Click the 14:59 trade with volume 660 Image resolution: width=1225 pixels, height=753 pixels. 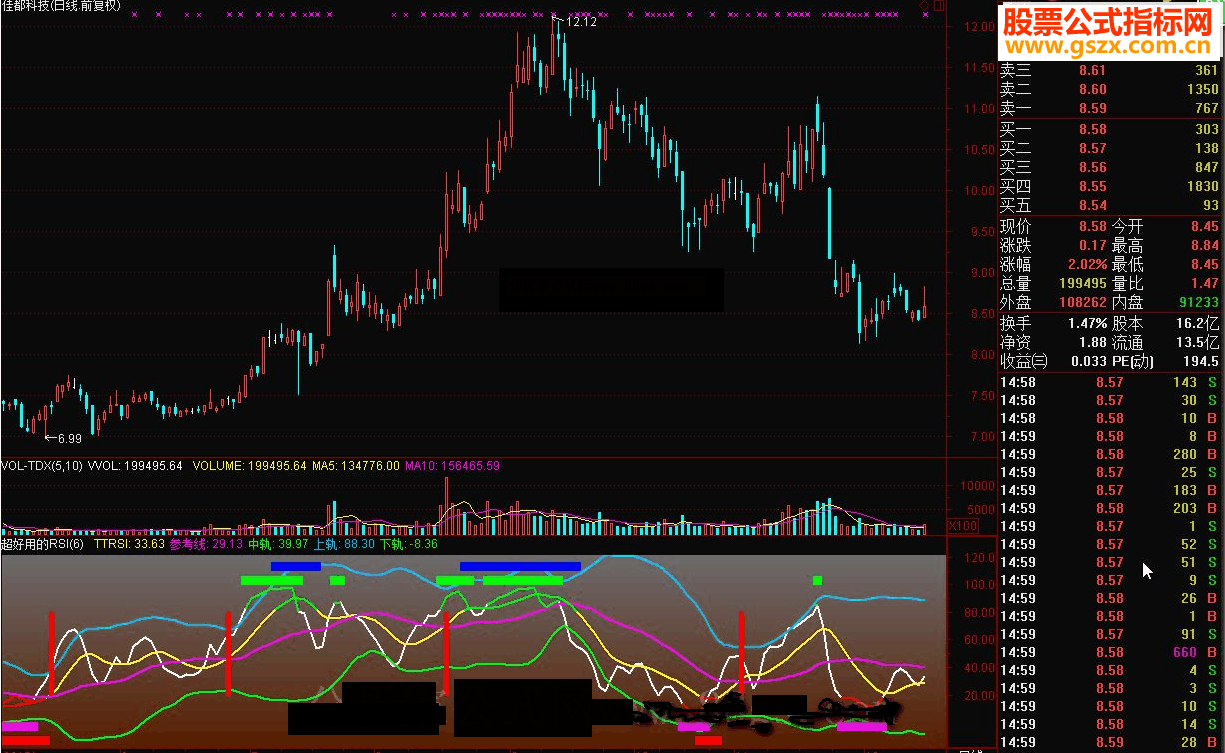[x=1110, y=652]
